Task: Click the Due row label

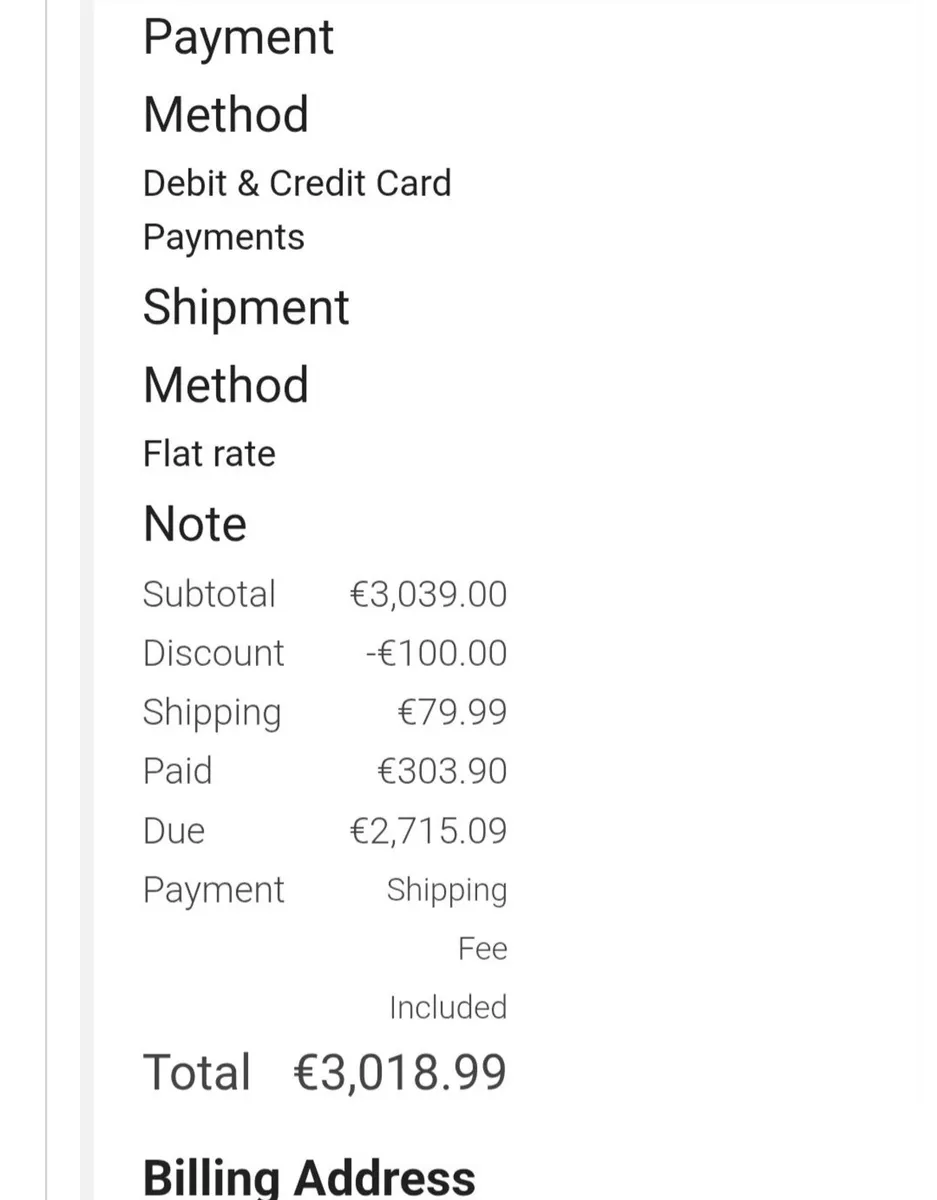Action: 174,831
